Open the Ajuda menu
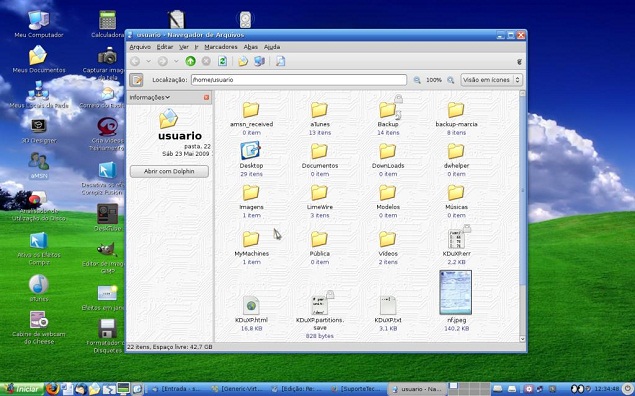Image resolution: width=635 pixels, height=396 pixels. pos(272,47)
